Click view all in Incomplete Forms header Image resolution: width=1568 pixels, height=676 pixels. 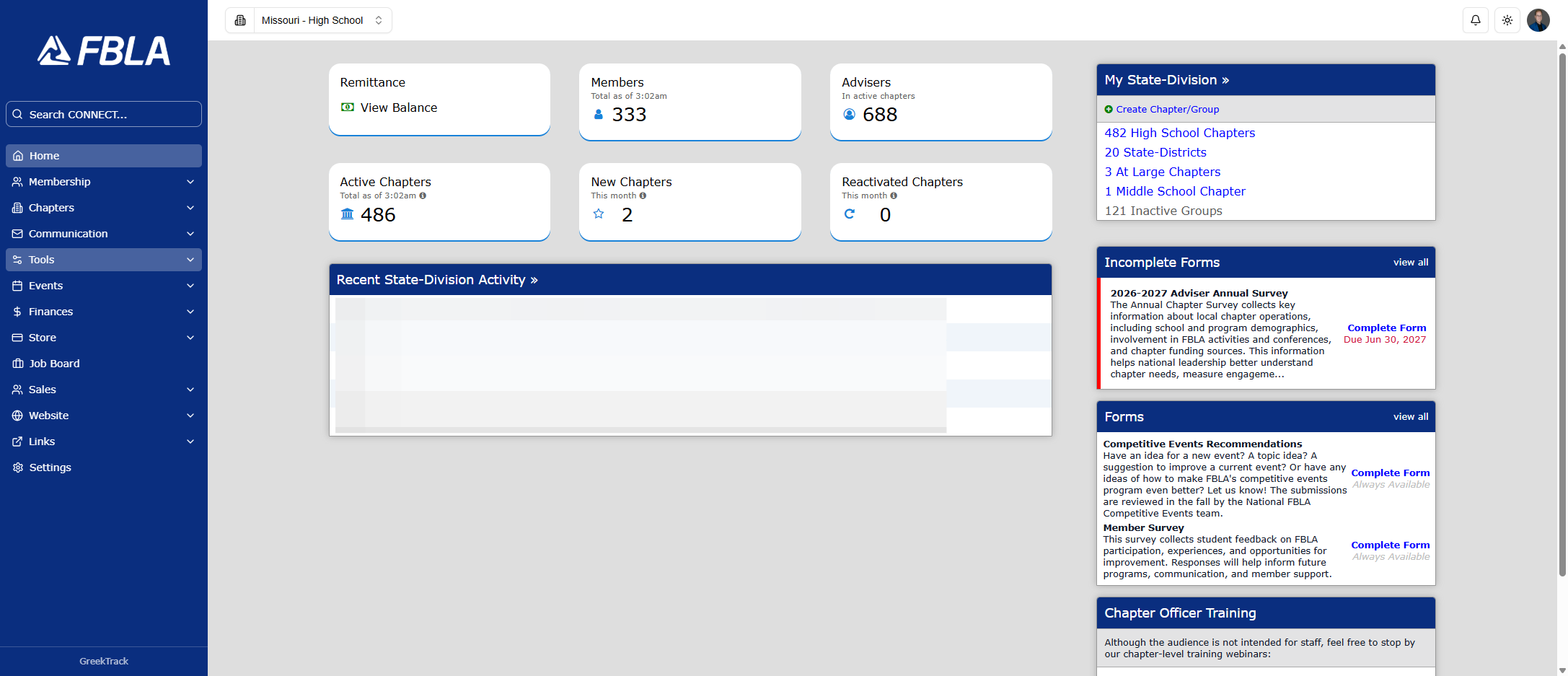[x=1411, y=263]
